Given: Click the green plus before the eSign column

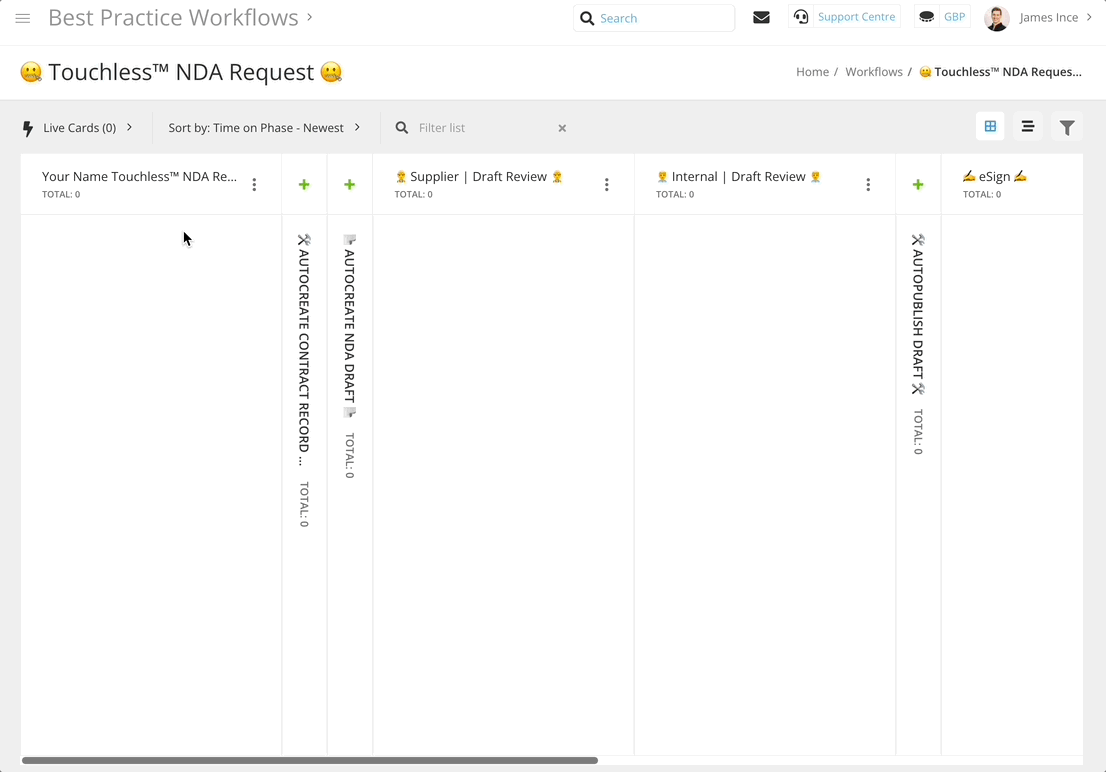Looking at the screenshot, I should click(918, 184).
